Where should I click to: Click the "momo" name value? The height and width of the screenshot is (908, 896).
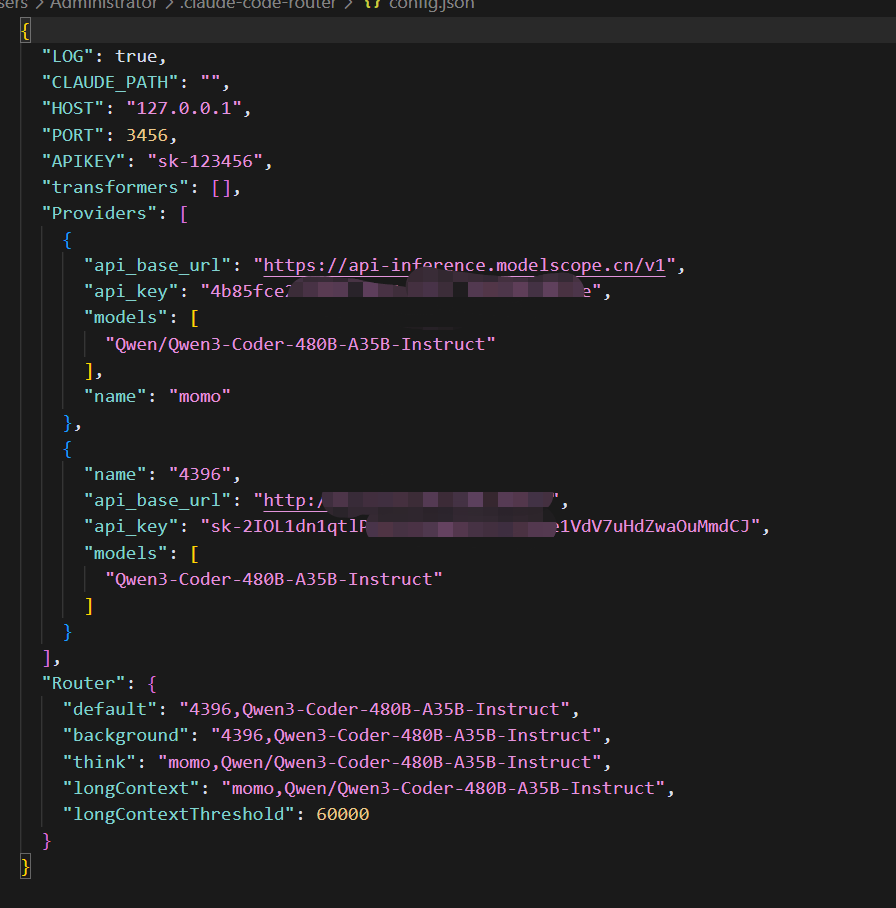200,397
